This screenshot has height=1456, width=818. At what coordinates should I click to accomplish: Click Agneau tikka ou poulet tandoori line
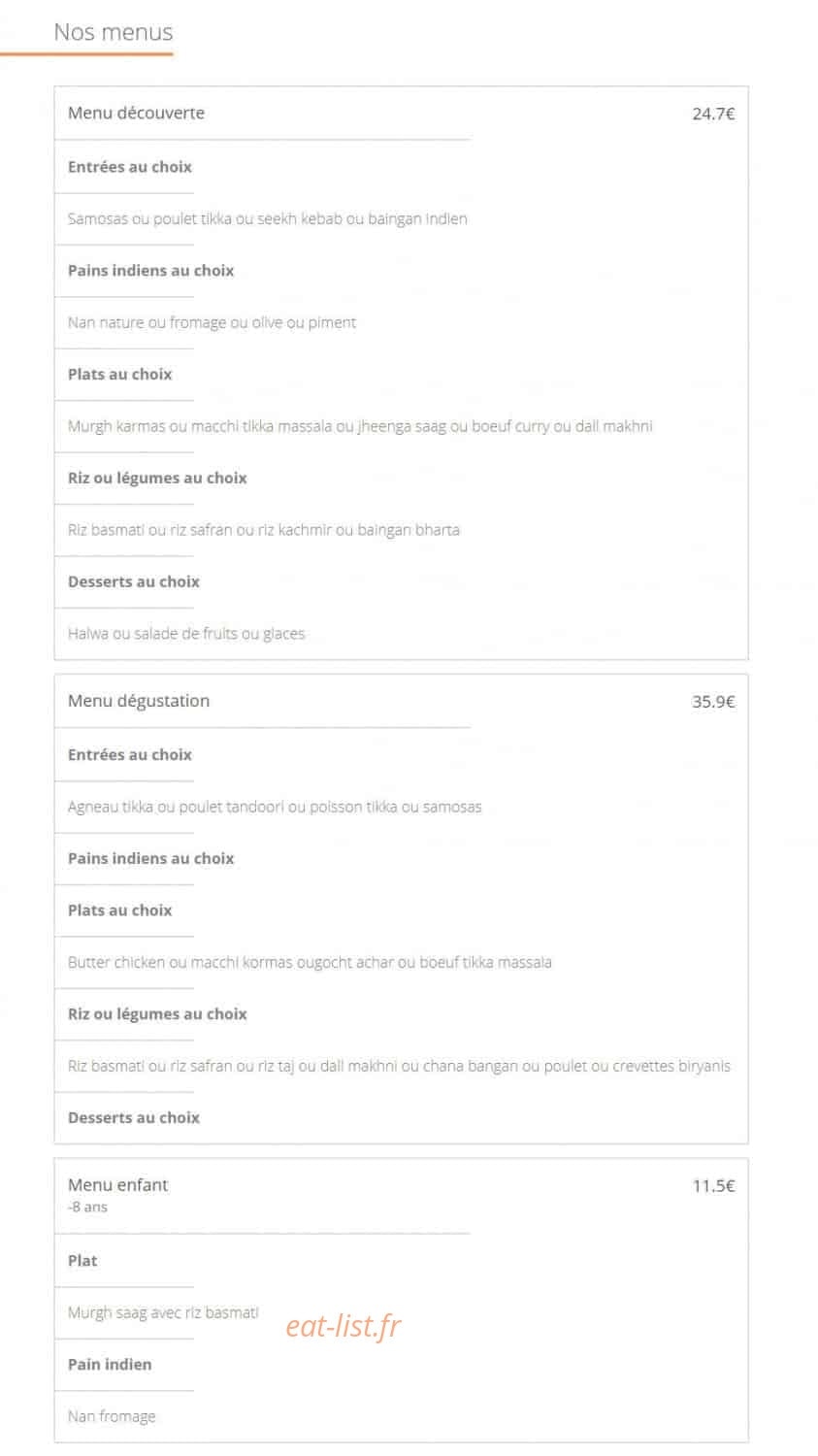tap(275, 807)
